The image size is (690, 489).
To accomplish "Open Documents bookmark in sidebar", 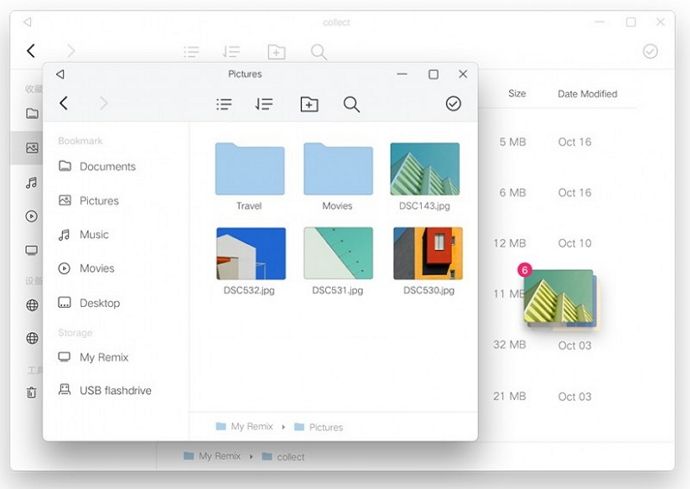I will pos(97,166).
